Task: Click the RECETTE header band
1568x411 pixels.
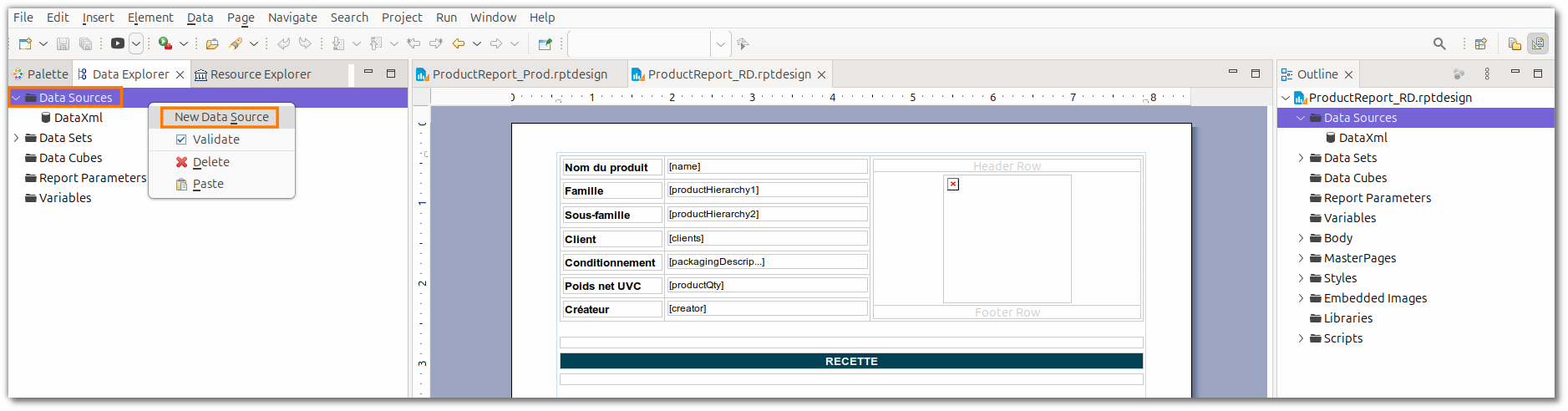Action: click(851, 361)
